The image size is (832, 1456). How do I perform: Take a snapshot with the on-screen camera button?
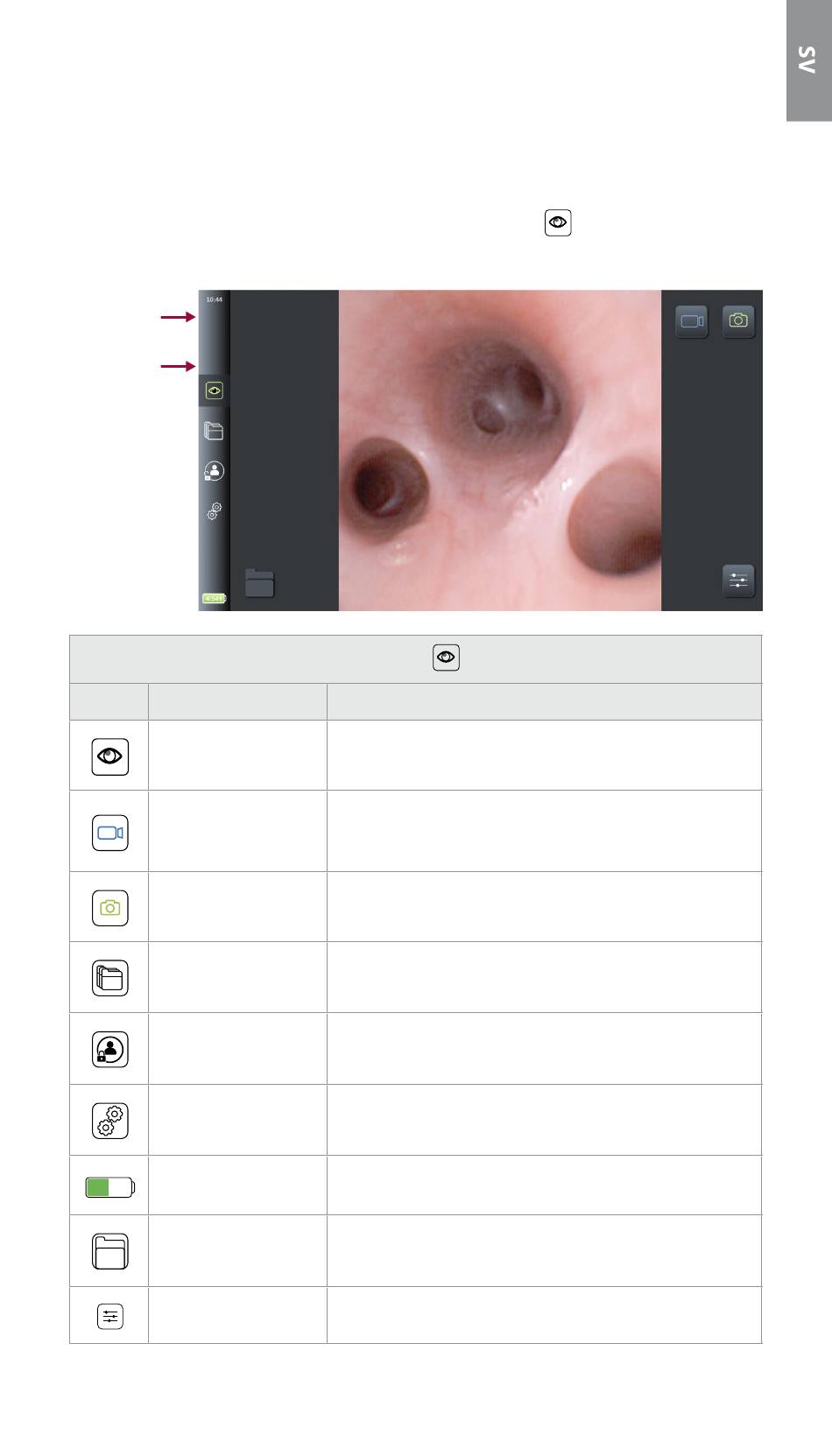coord(738,321)
